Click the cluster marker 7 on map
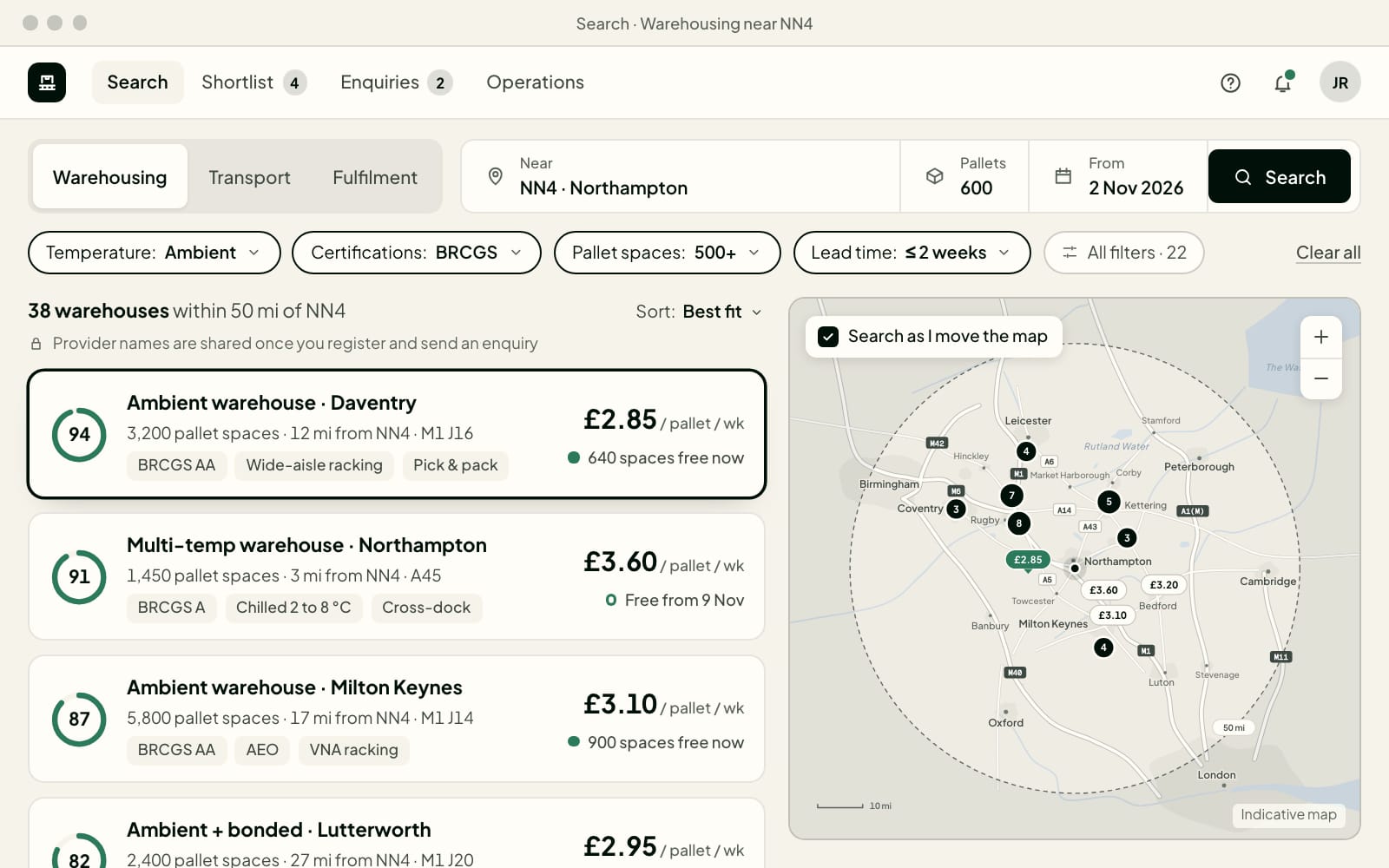 [1011, 496]
